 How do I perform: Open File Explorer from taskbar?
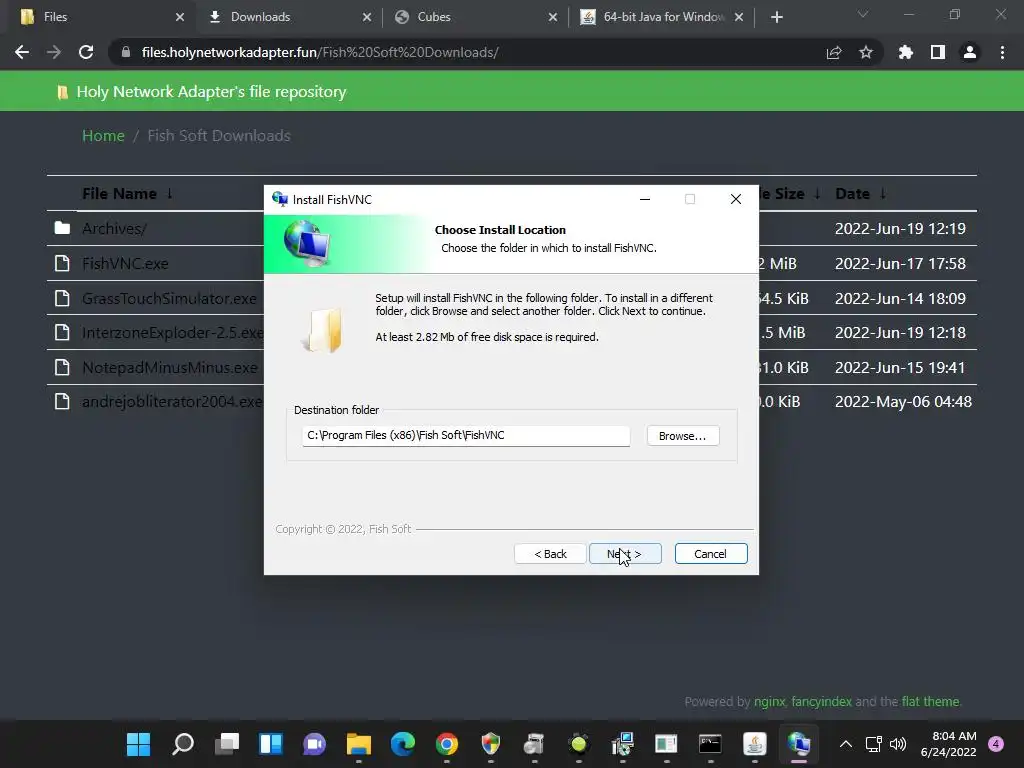pos(359,744)
